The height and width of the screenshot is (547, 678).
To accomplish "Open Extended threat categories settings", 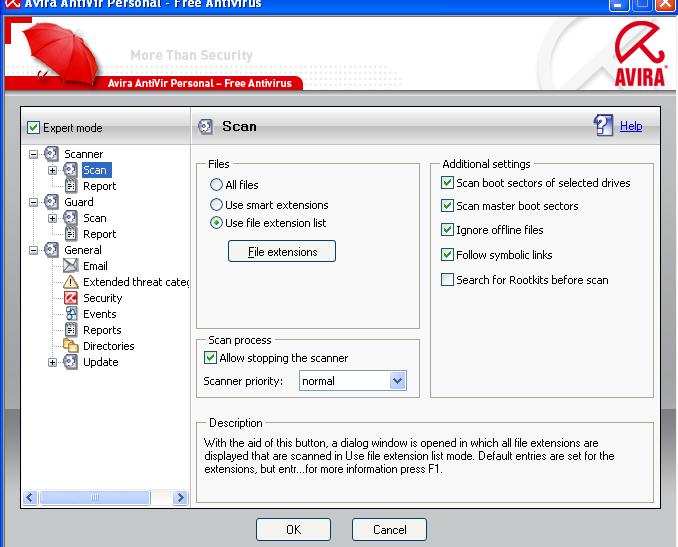I will [x=136, y=282].
